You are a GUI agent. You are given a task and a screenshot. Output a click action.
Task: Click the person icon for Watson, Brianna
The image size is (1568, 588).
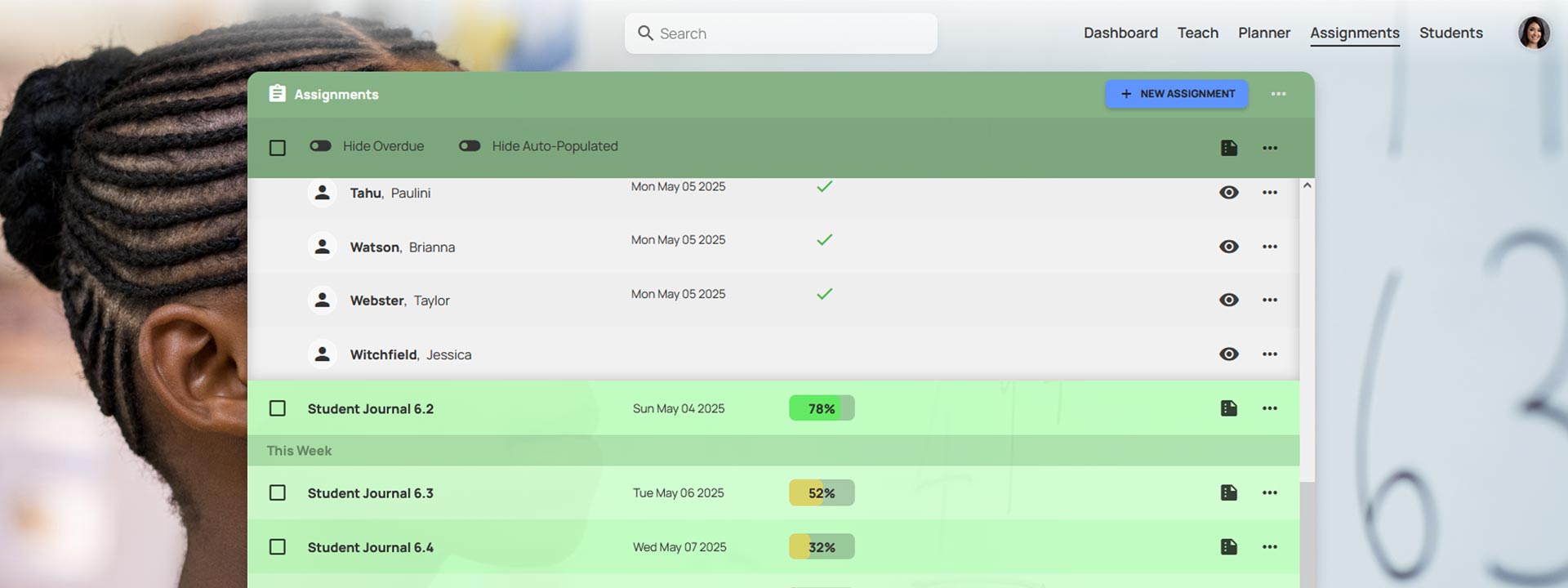323,246
